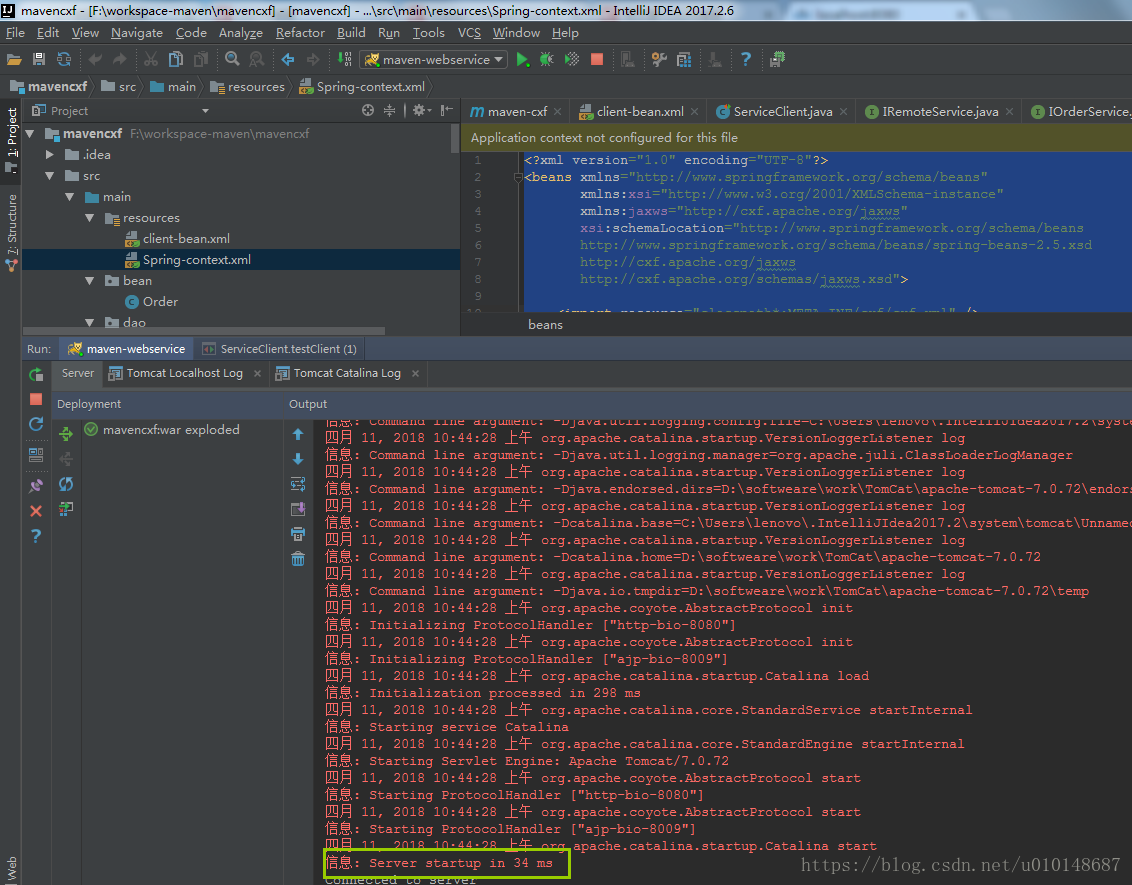Click the blue Help question mark in toolbar
Viewport: 1132px width, 885px height.
pyautogui.click(x=746, y=60)
